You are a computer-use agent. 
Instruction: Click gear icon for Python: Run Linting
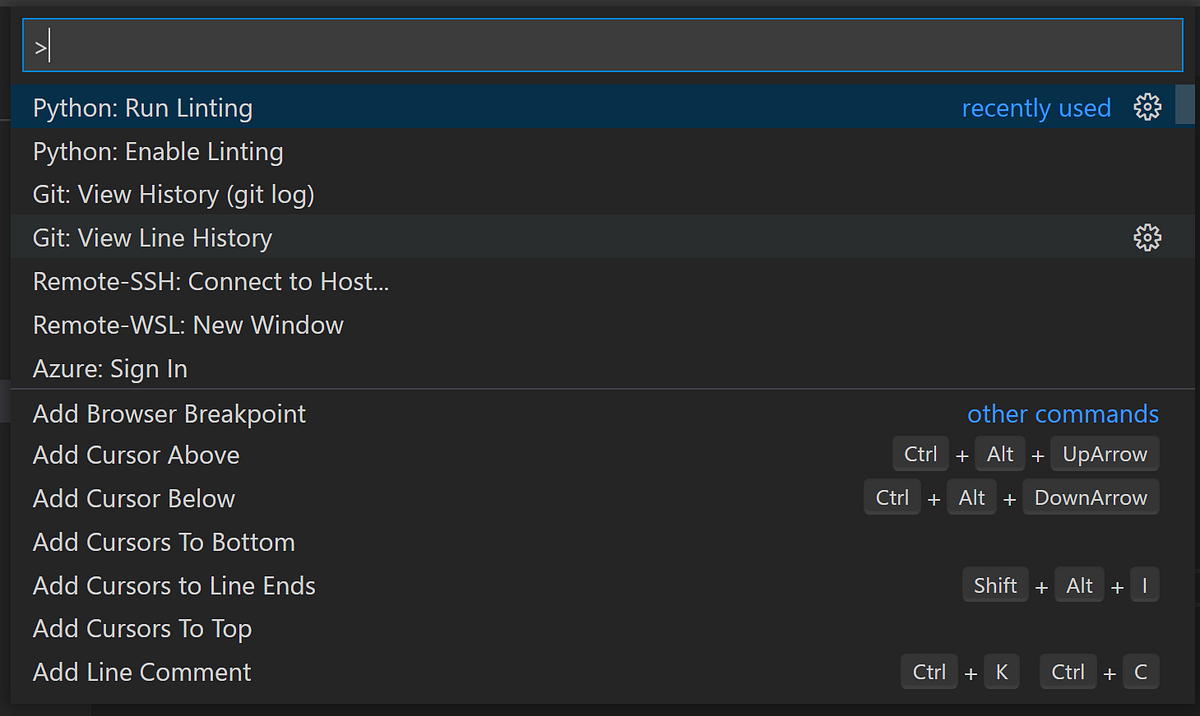point(1147,107)
